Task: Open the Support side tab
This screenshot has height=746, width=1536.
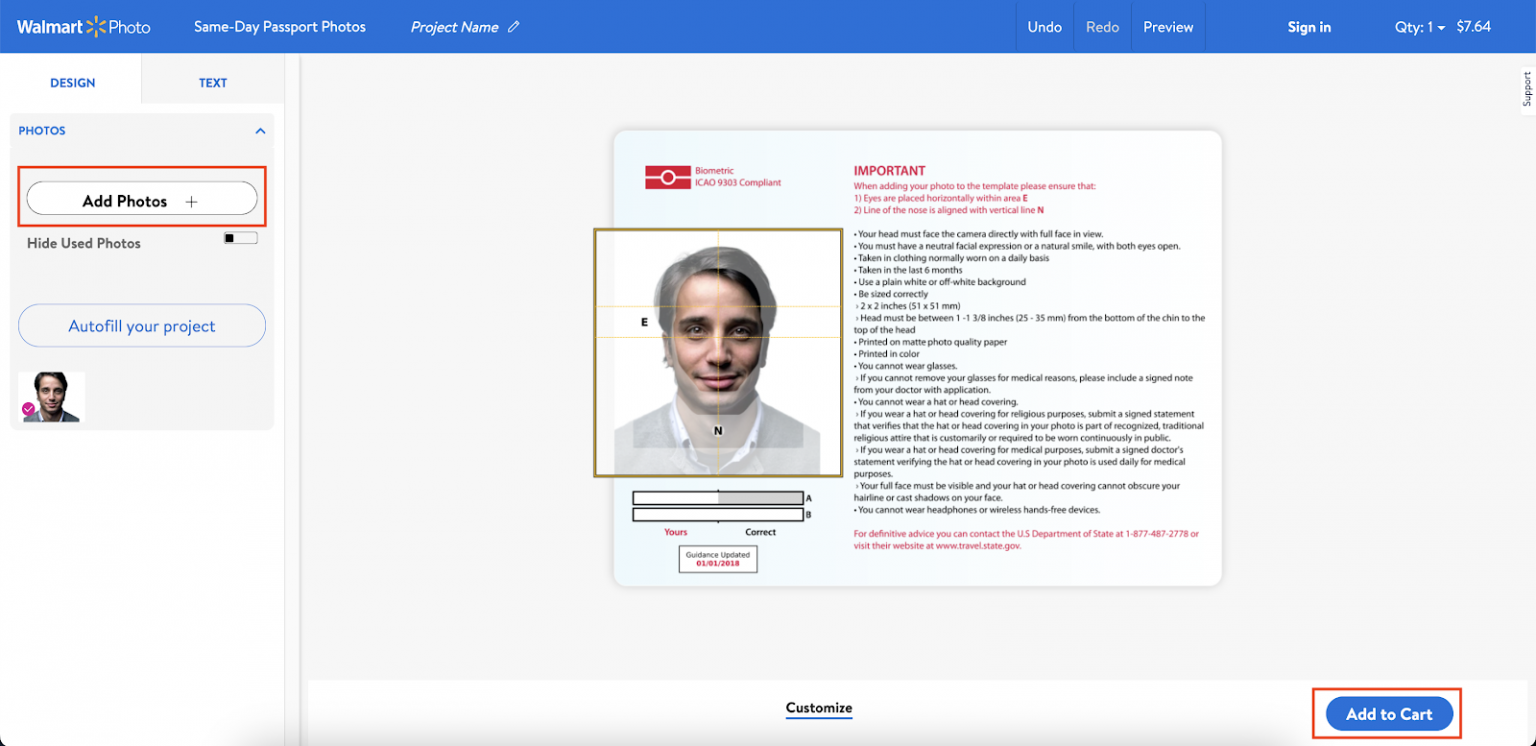Action: 1526,89
